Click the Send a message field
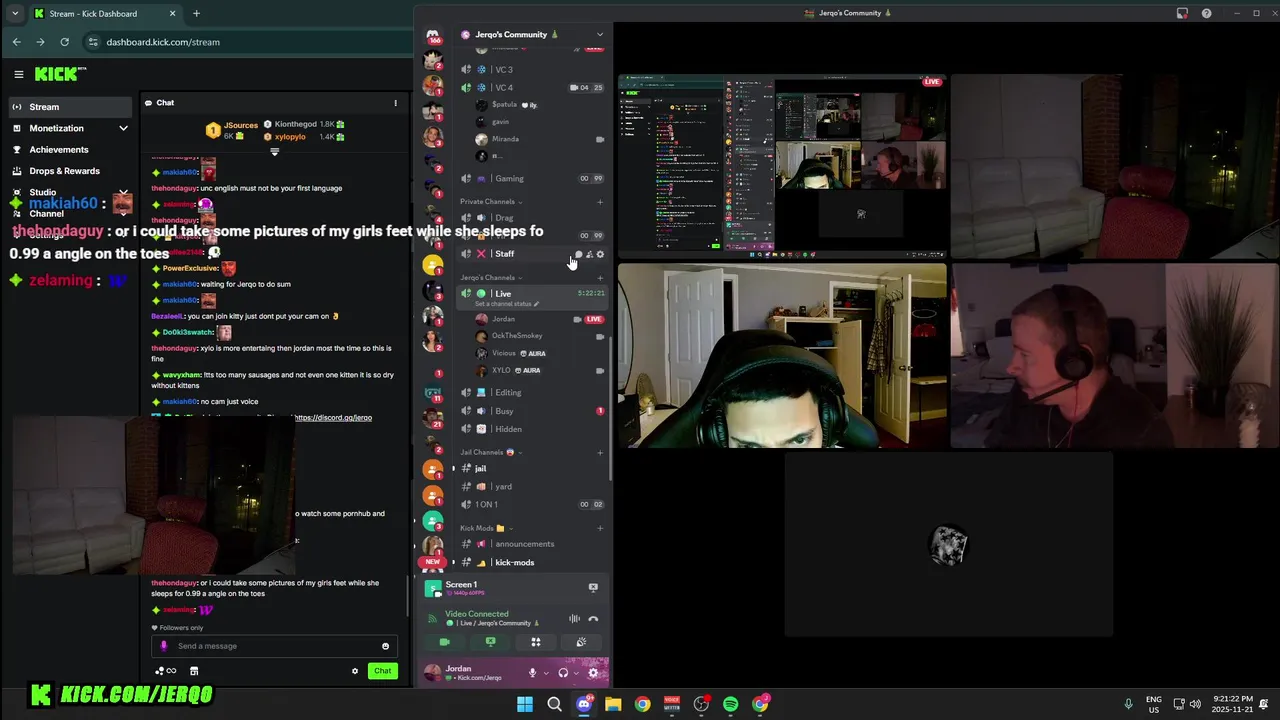This screenshot has width=1280, height=720. (x=274, y=646)
